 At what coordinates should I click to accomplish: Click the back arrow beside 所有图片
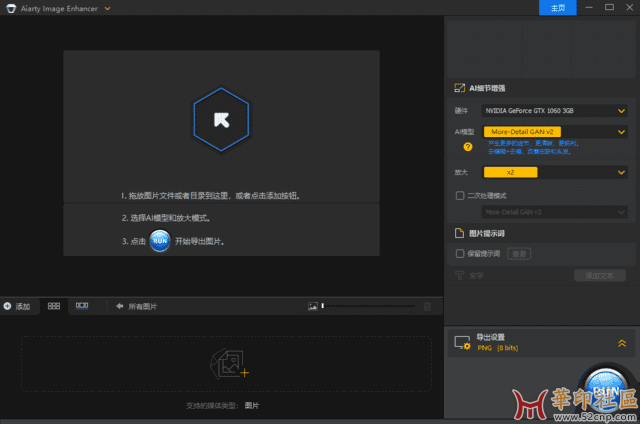pos(120,306)
